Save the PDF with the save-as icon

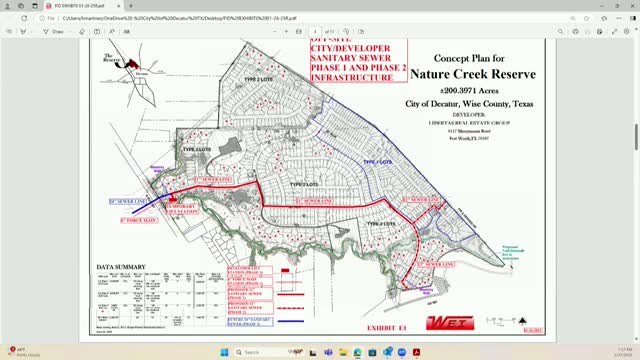click(600, 31)
